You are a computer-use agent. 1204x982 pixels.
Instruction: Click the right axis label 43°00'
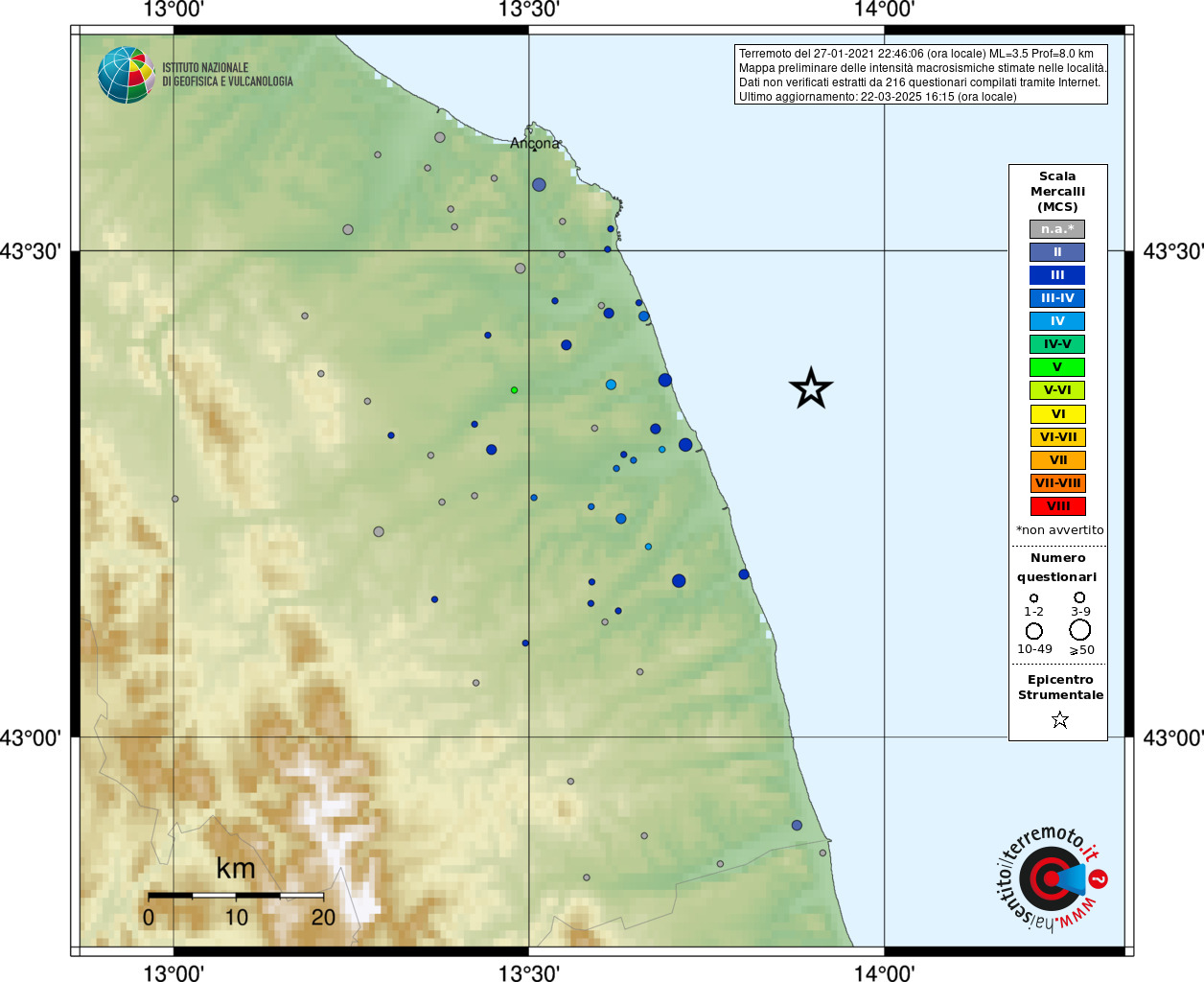pyautogui.click(x=1173, y=737)
